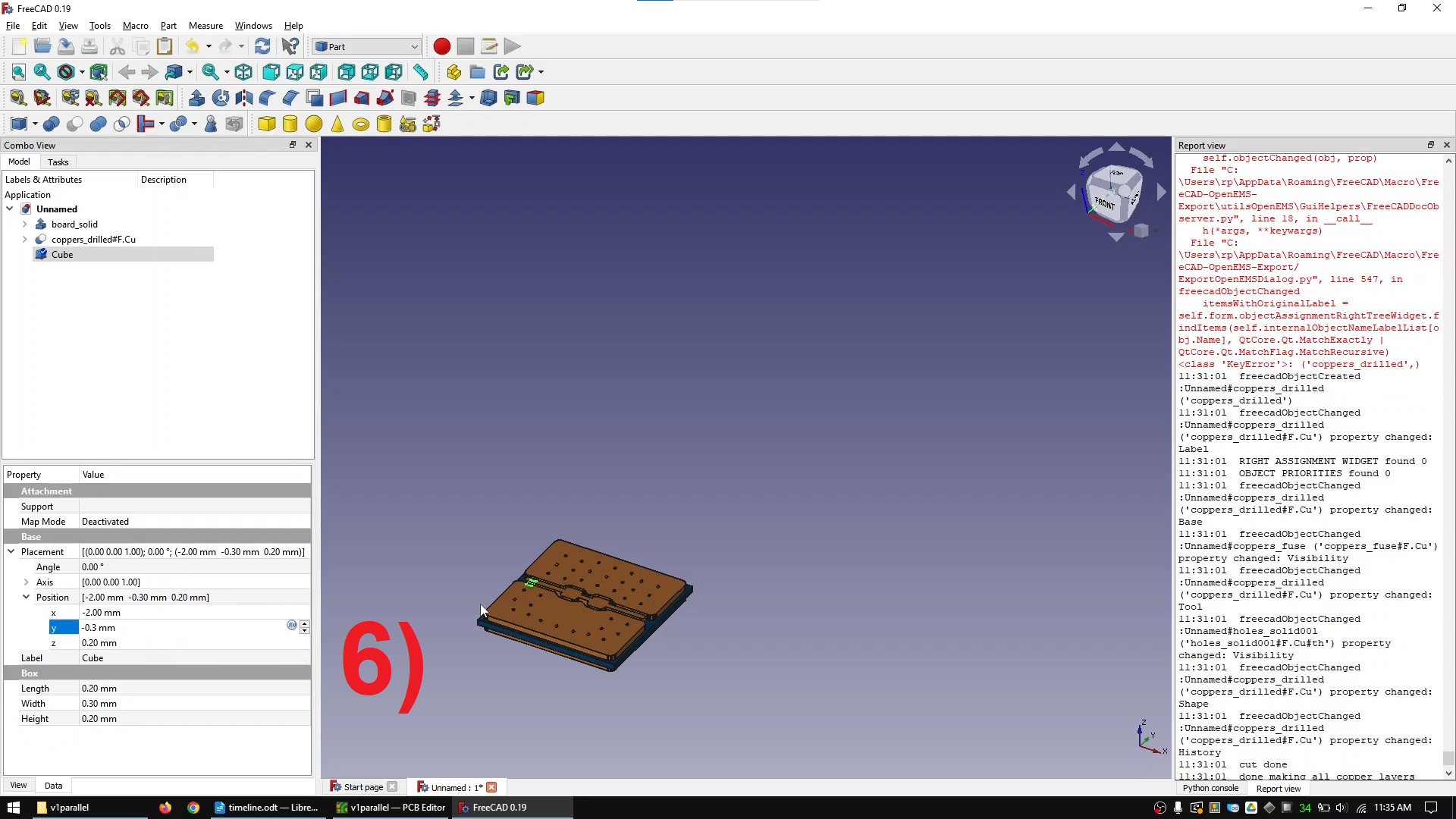Image resolution: width=1456 pixels, height=819 pixels.
Task: Activate the What's This help cursor
Action: coord(290,46)
